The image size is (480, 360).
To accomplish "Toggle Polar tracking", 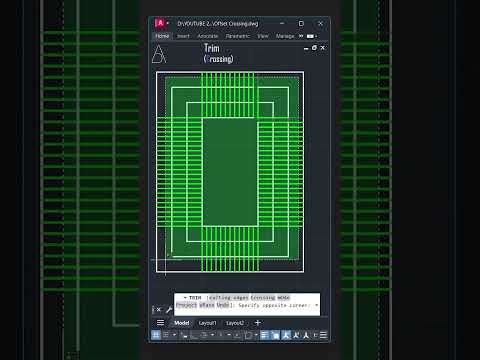I will tap(204, 335).
